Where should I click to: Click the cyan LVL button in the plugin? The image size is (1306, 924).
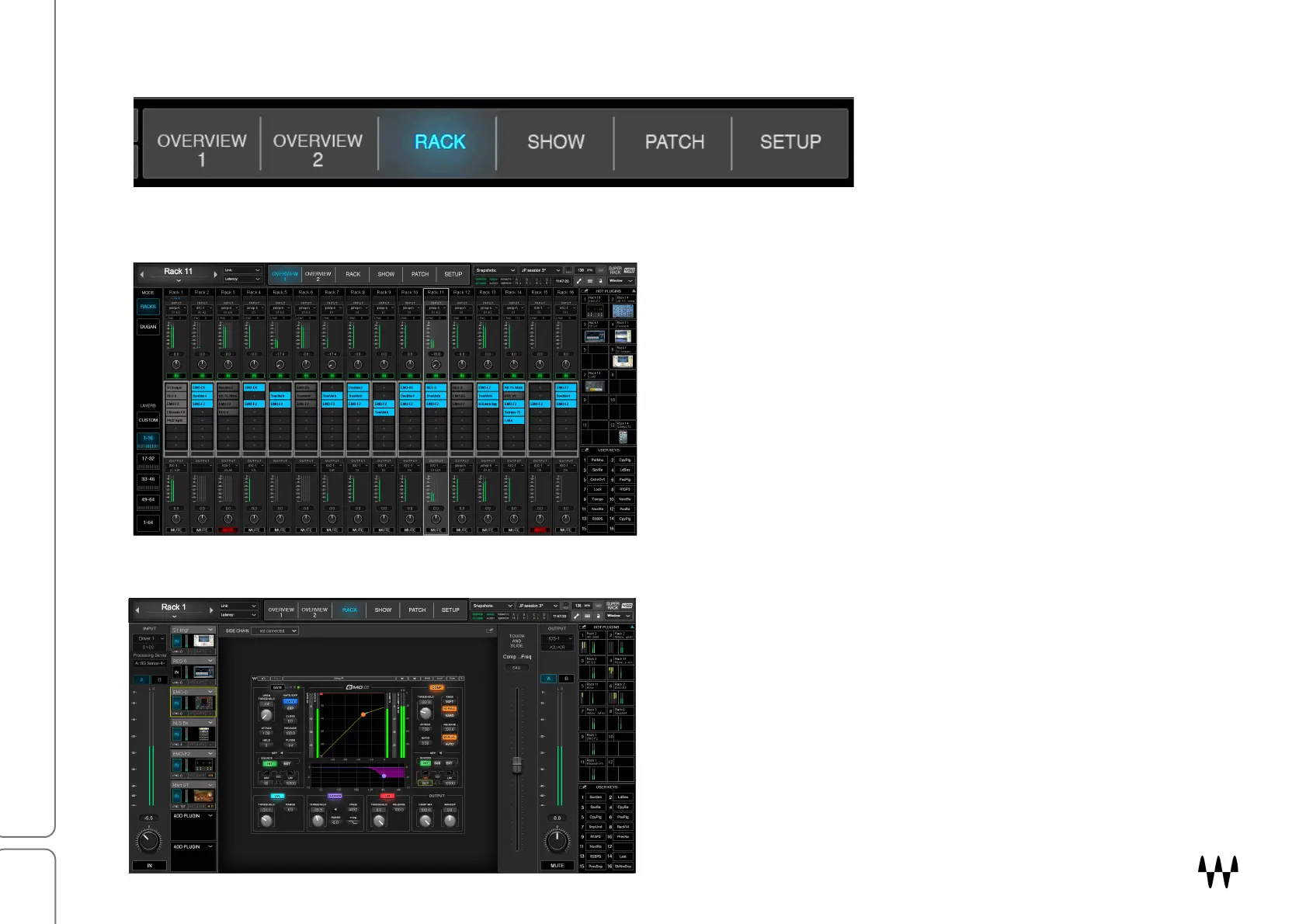[x=278, y=796]
